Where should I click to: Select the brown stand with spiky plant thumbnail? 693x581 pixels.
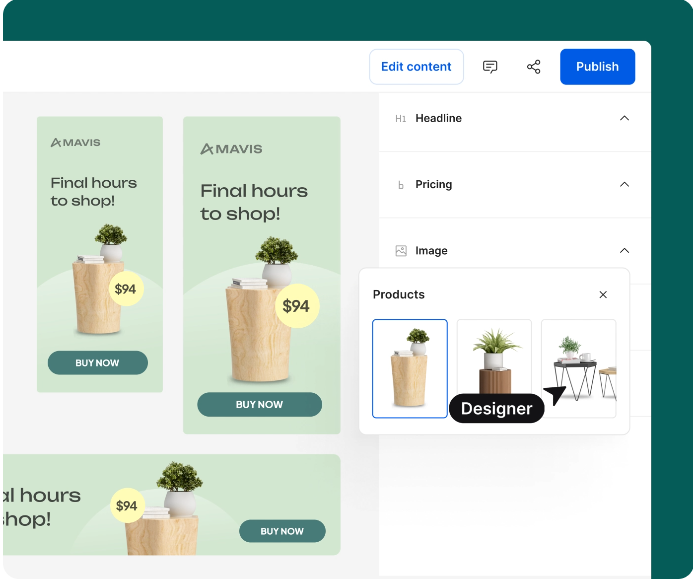click(x=494, y=358)
